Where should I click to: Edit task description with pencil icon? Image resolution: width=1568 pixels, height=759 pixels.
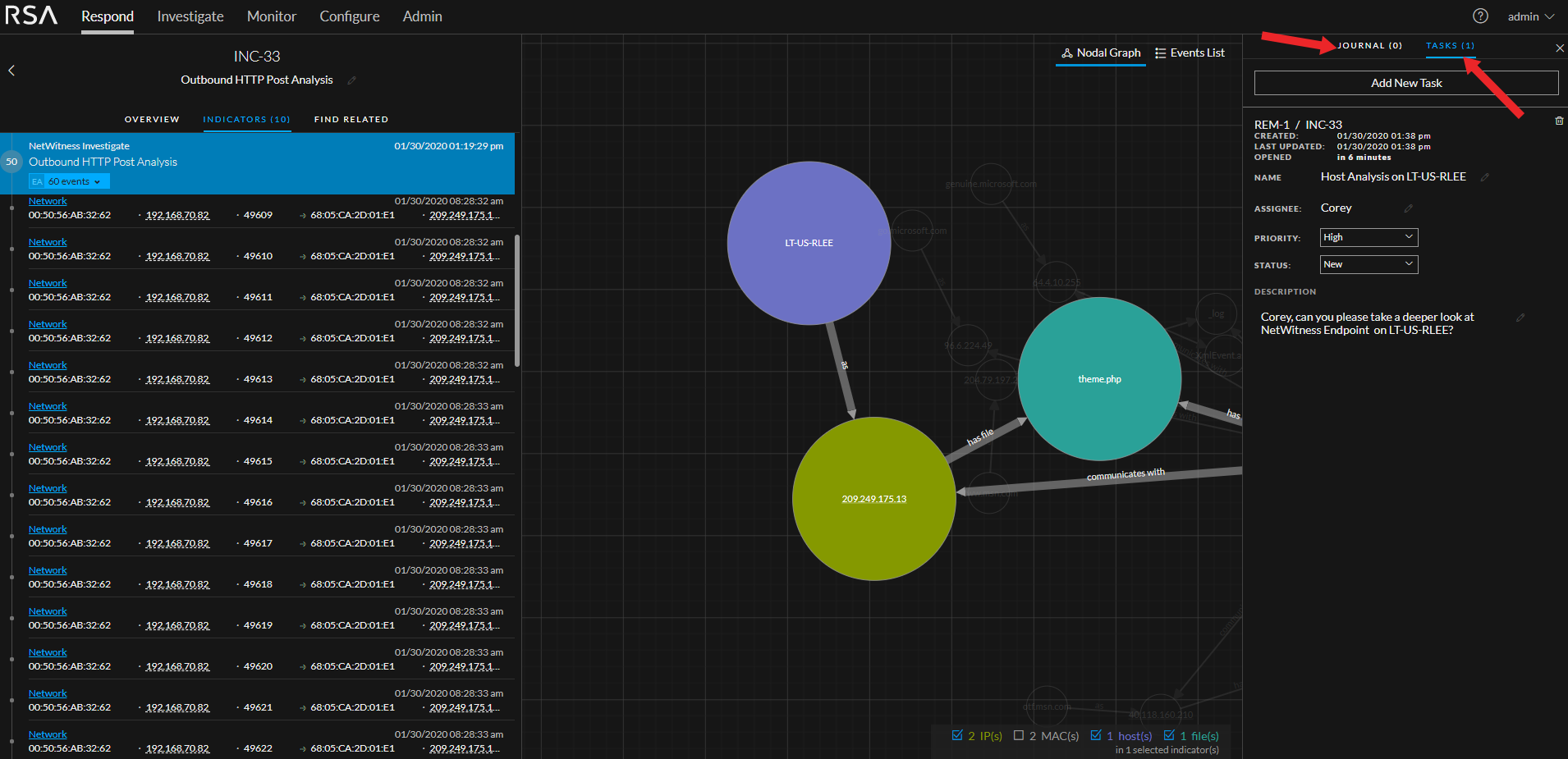pos(1520,318)
